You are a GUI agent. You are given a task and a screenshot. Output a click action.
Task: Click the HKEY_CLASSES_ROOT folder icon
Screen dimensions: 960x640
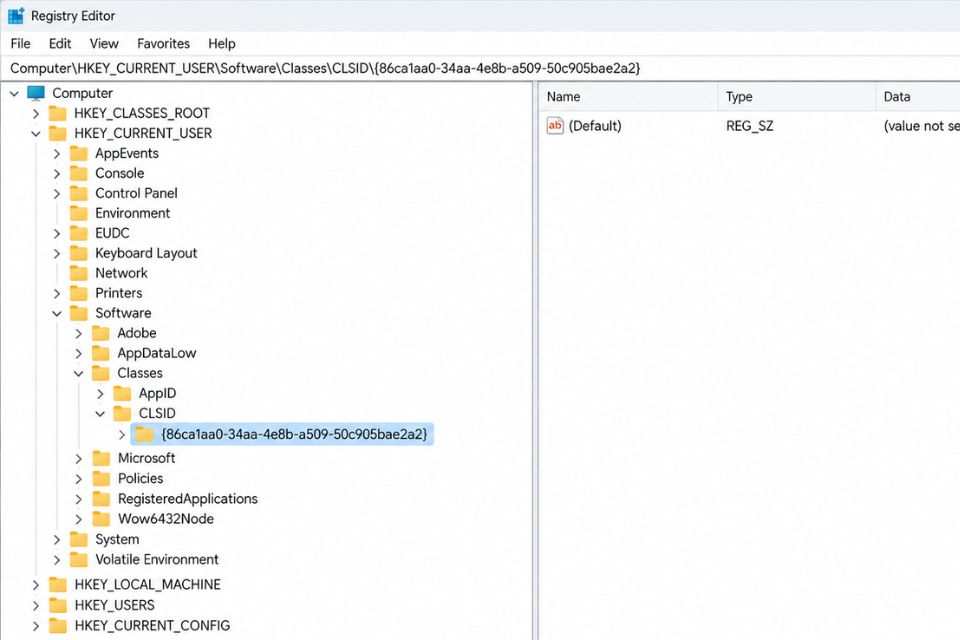click(58, 113)
